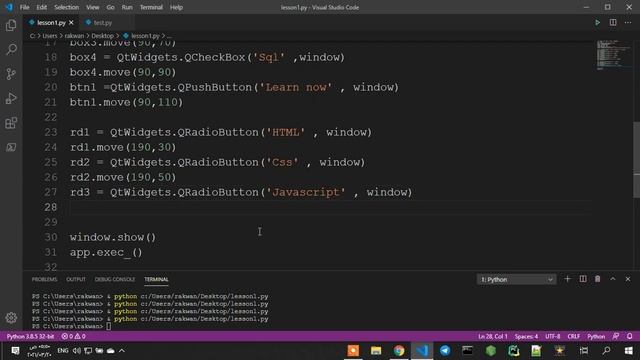Open the Remote Explorer icon in activity bar

pyautogui.click(x=11, y=147)
